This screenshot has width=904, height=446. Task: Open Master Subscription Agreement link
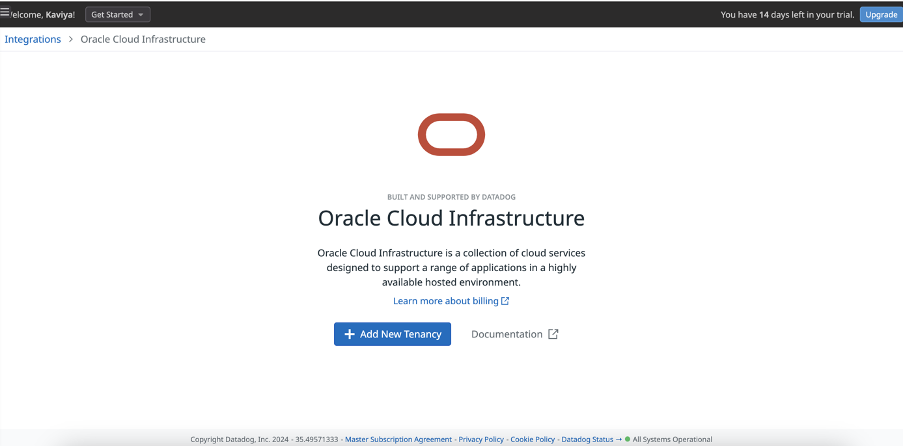[x=398, y=439]
